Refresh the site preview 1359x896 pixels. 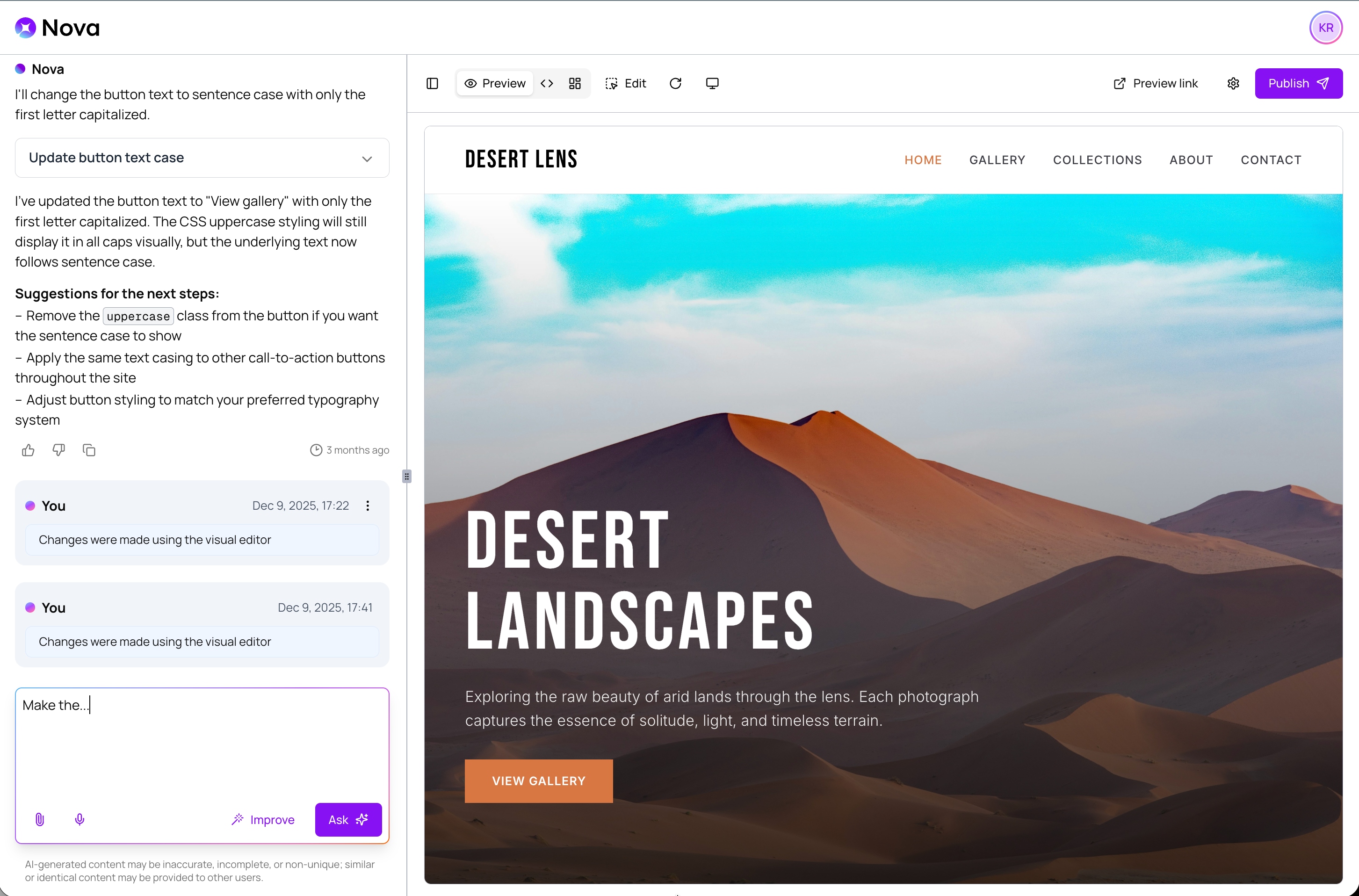(x=675, y=83)
